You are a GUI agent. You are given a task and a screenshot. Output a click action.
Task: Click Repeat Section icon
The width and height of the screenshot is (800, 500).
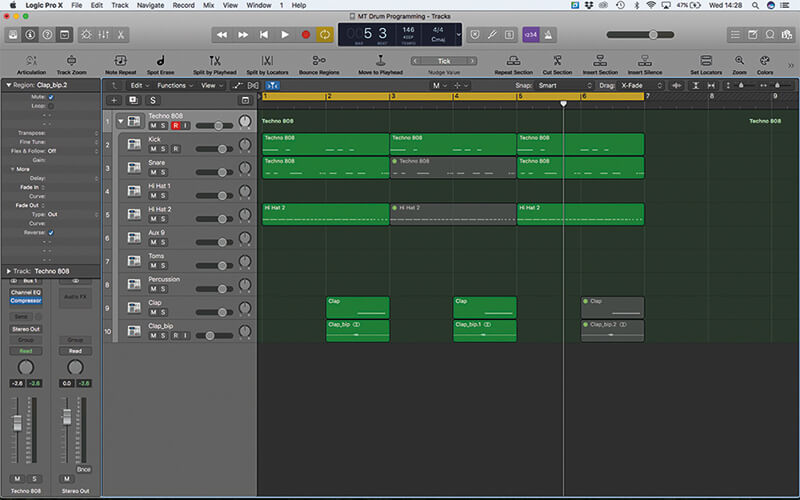513,61
